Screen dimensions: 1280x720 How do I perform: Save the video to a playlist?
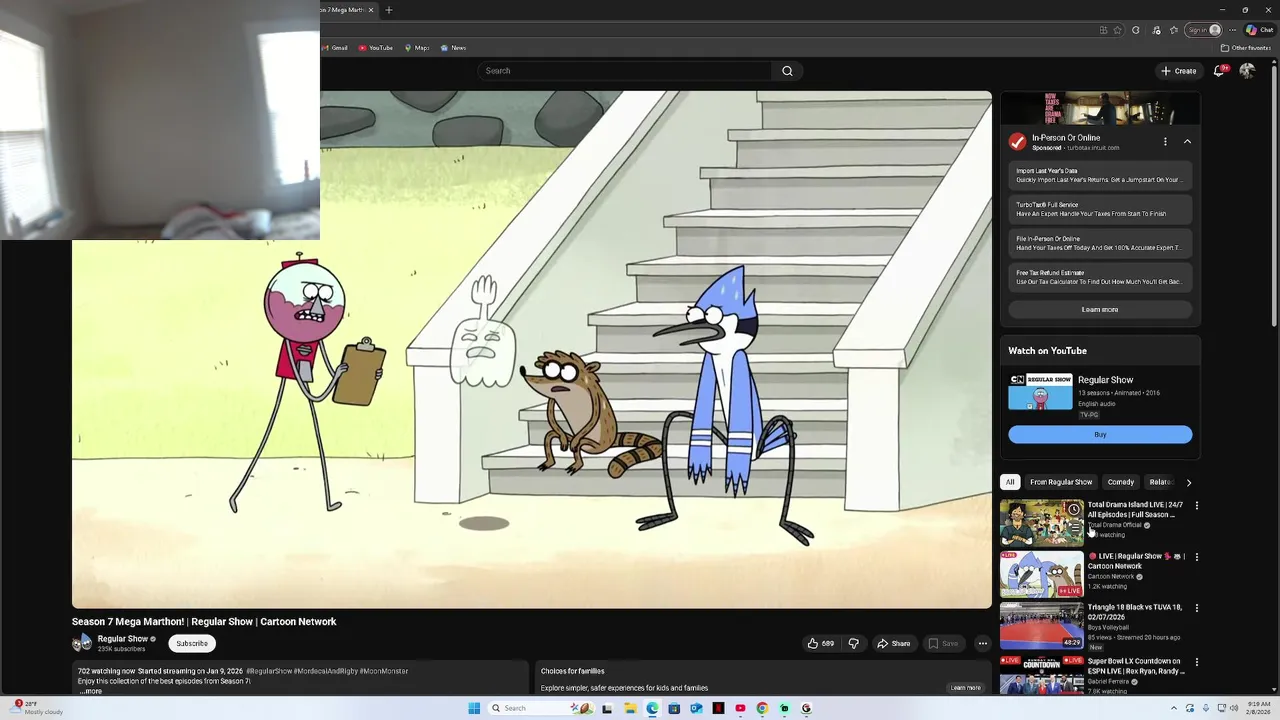943,643
